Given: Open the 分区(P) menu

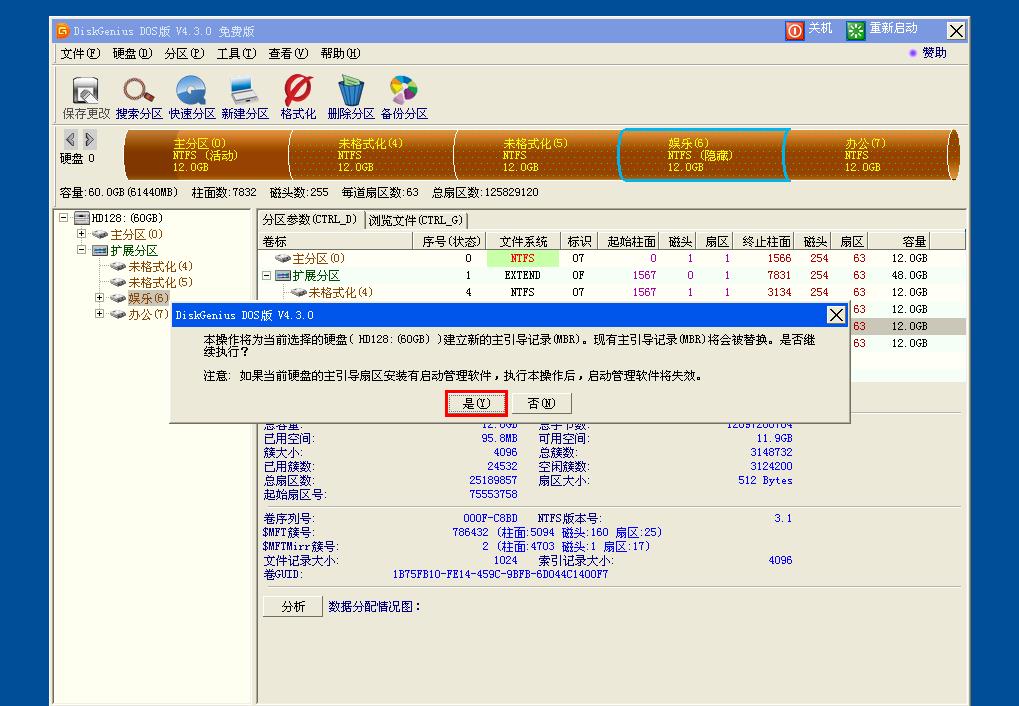Looking at the screenshot, I should point(184,53).
